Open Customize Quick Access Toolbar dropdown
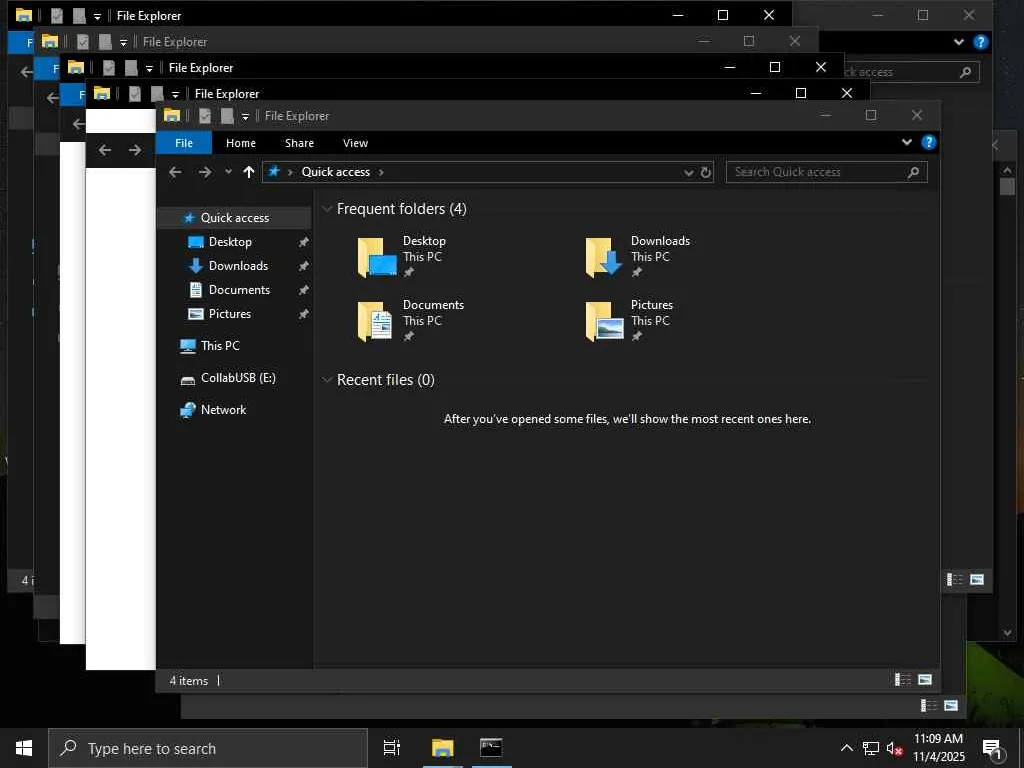1024x768 pixels. point(246,117)
